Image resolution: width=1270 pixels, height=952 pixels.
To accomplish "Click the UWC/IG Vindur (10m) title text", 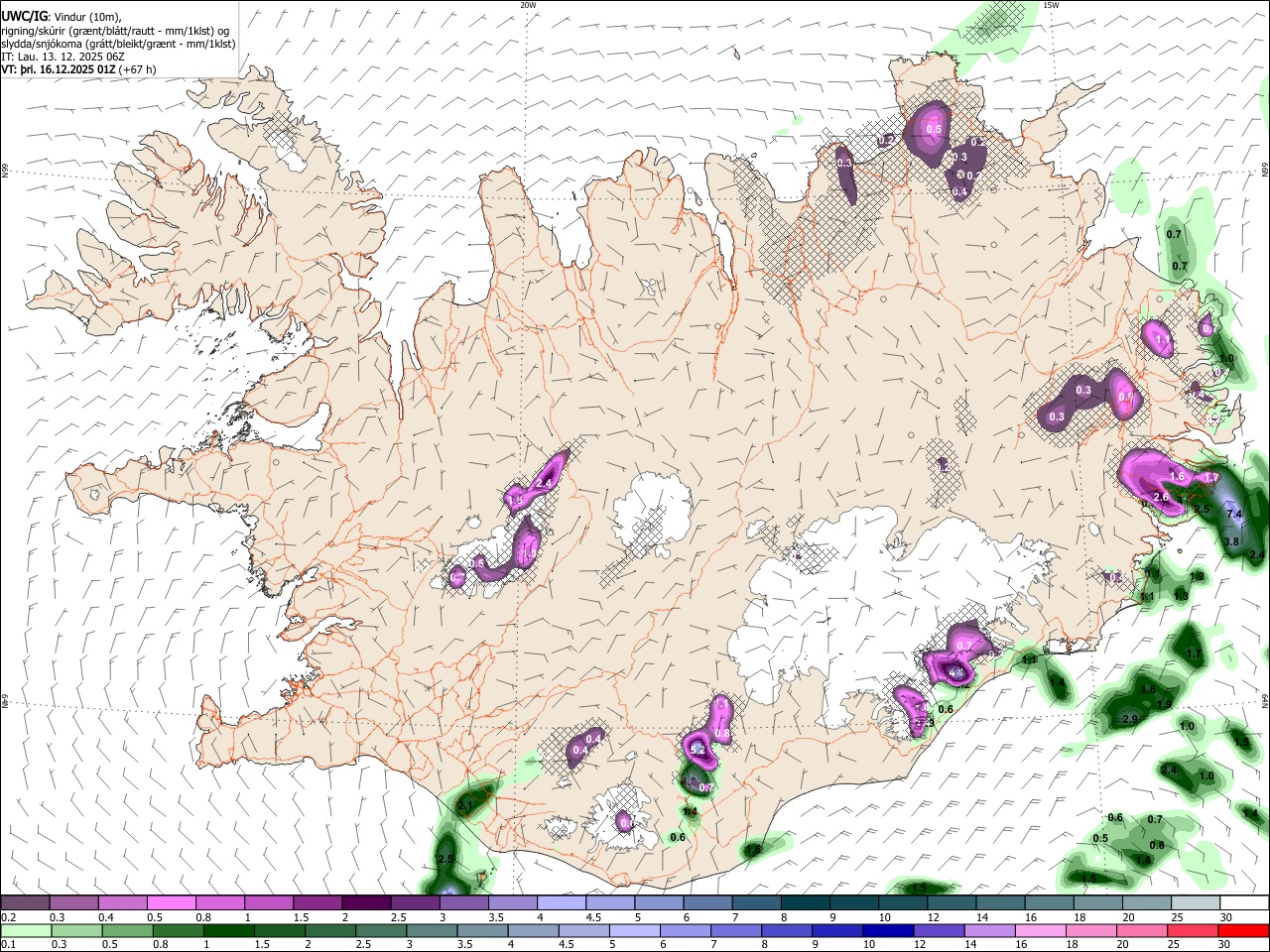I will pos(60,17).
